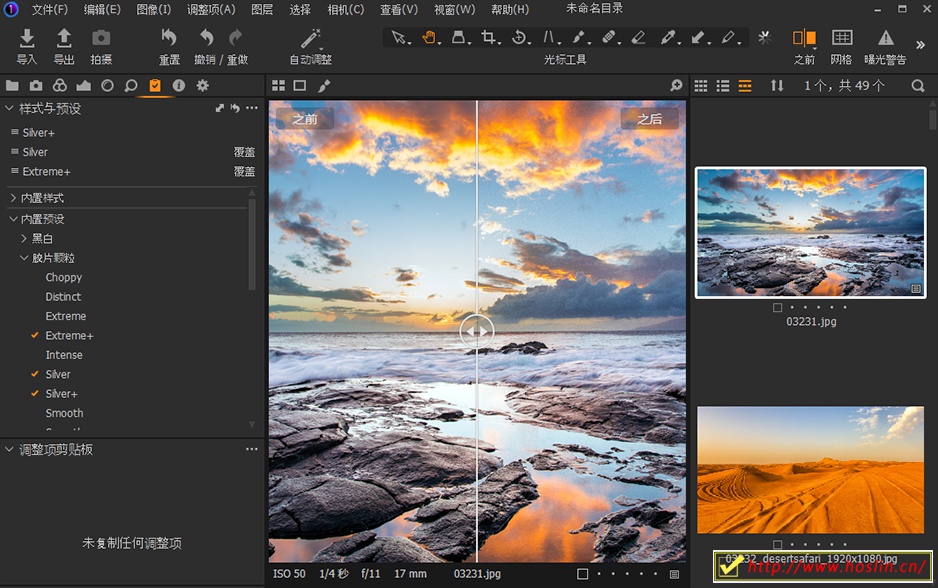
Task: Click the before/after split handle in the viewer
Action: (477, 330)
